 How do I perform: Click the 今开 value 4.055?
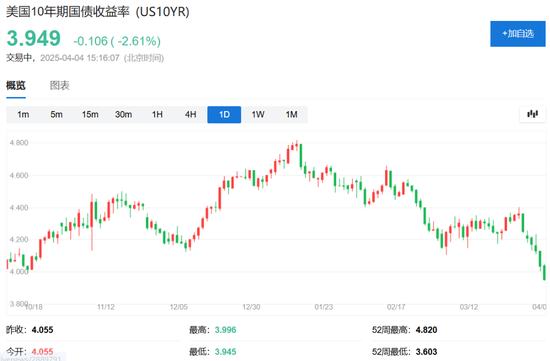point(42,352)
